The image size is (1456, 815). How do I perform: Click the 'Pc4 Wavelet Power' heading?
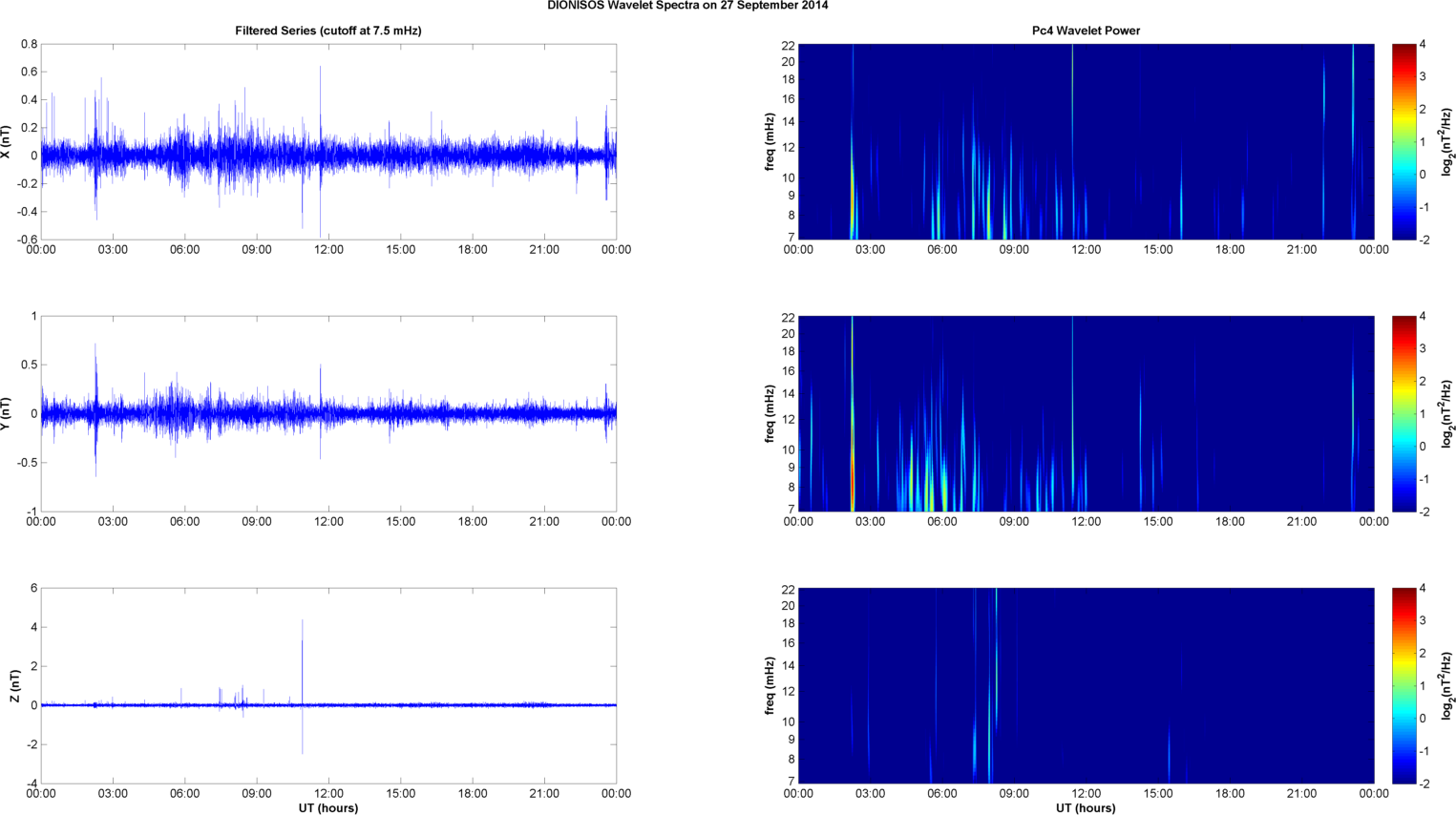tap(1086, 31)
